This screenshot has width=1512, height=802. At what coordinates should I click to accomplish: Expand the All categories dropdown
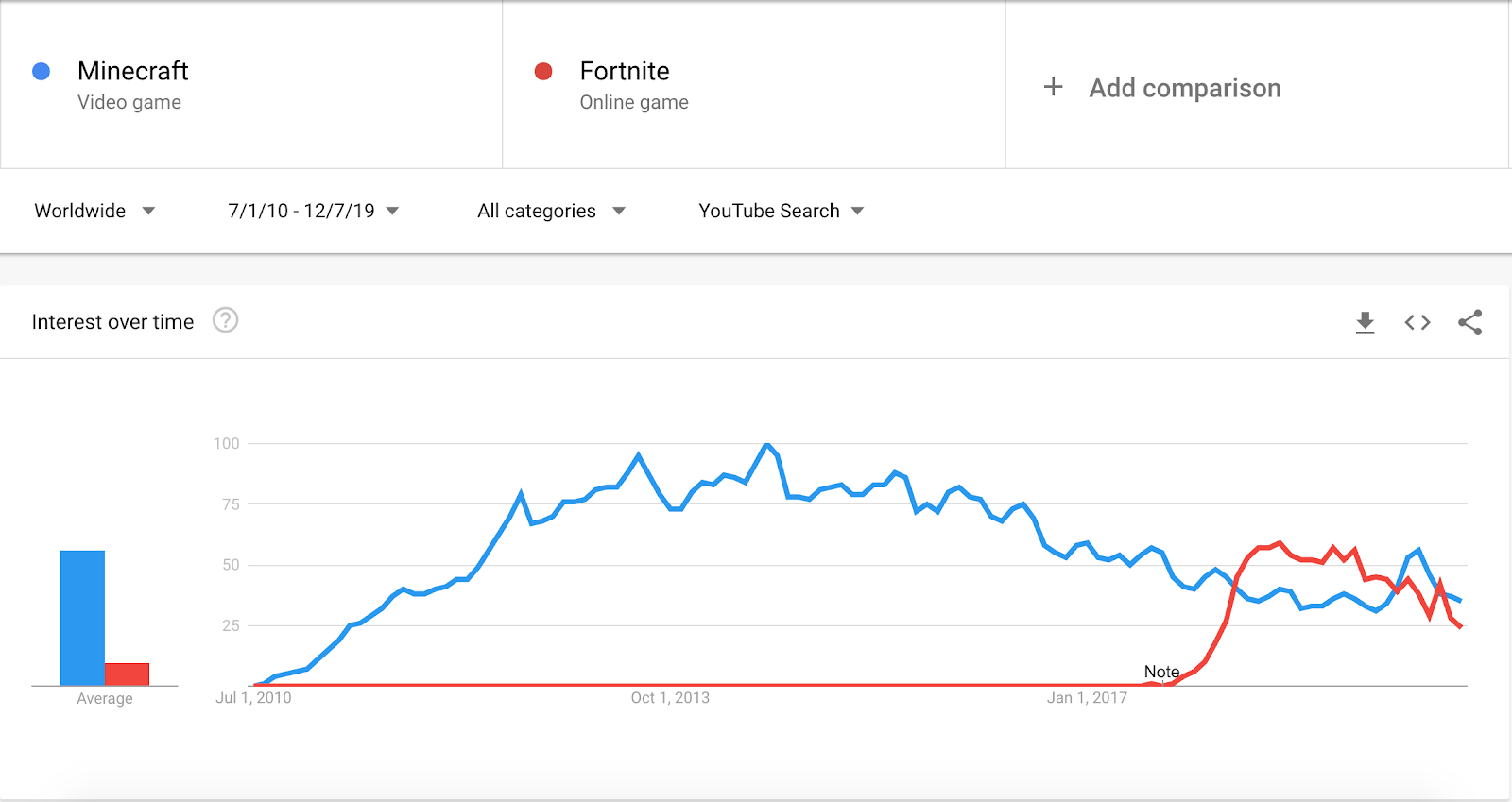coord(551,211)
